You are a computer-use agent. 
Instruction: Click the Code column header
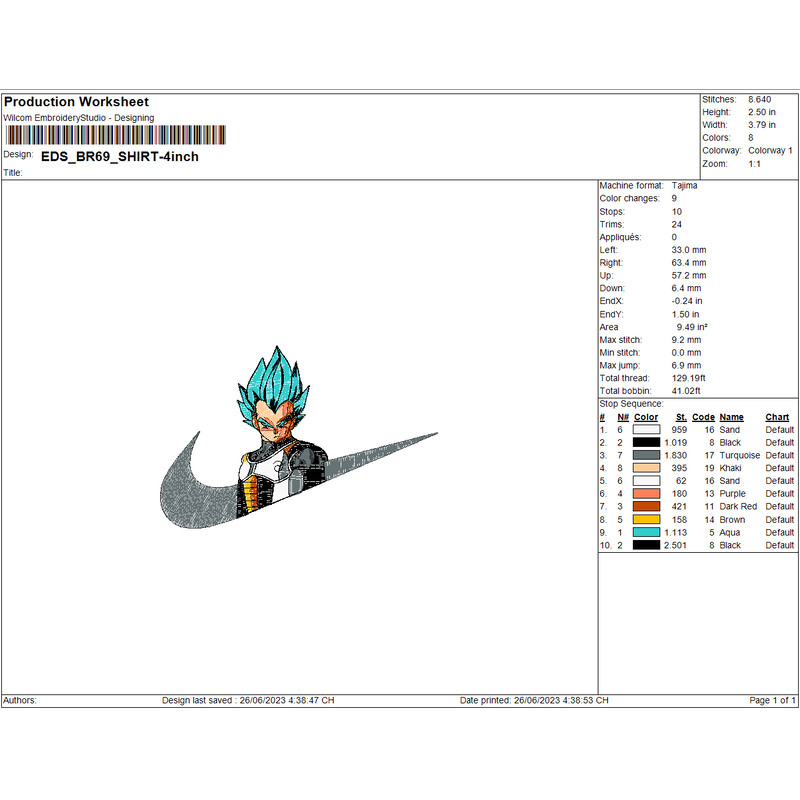pyautogui.click(x=703, y=417)
